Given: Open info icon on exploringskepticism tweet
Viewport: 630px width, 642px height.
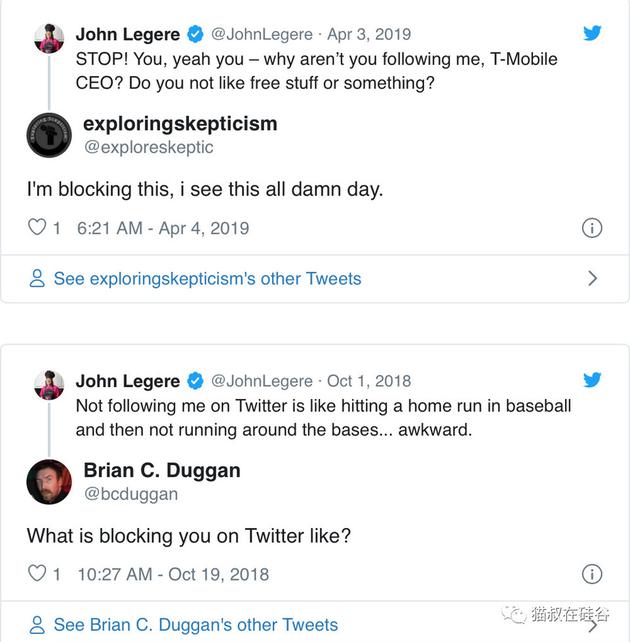Looking at the screenshot, I should tap(592, 228).
